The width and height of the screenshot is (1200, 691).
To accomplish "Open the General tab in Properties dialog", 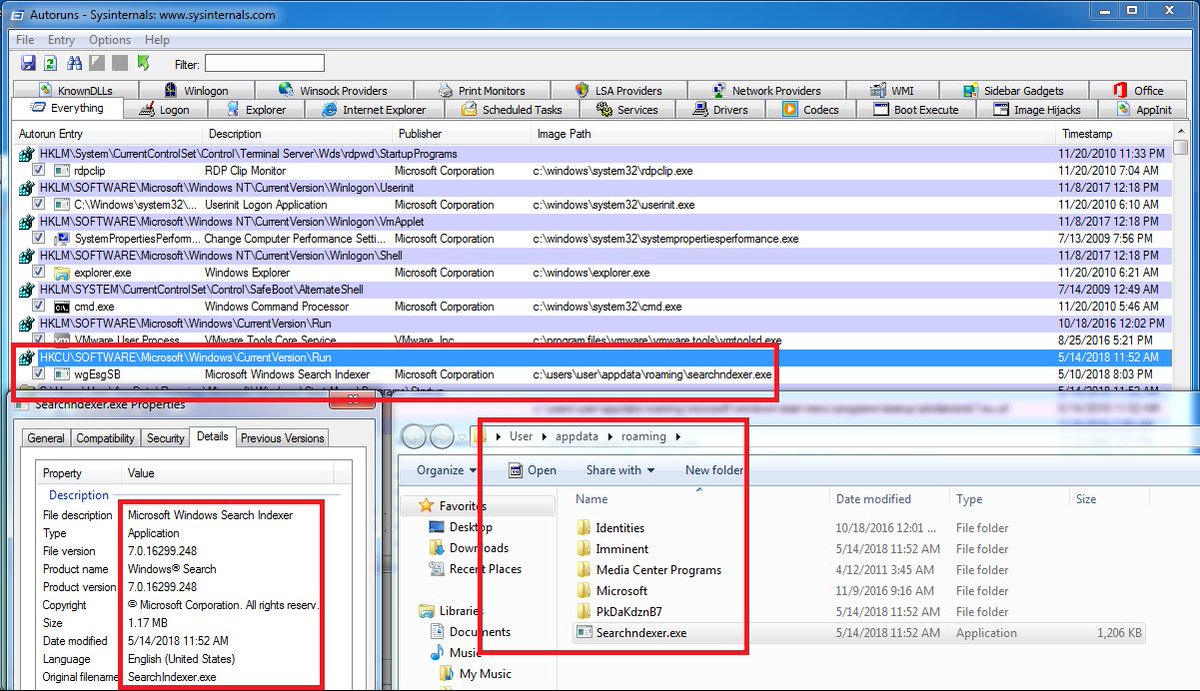I will click(x=46, y=438).
